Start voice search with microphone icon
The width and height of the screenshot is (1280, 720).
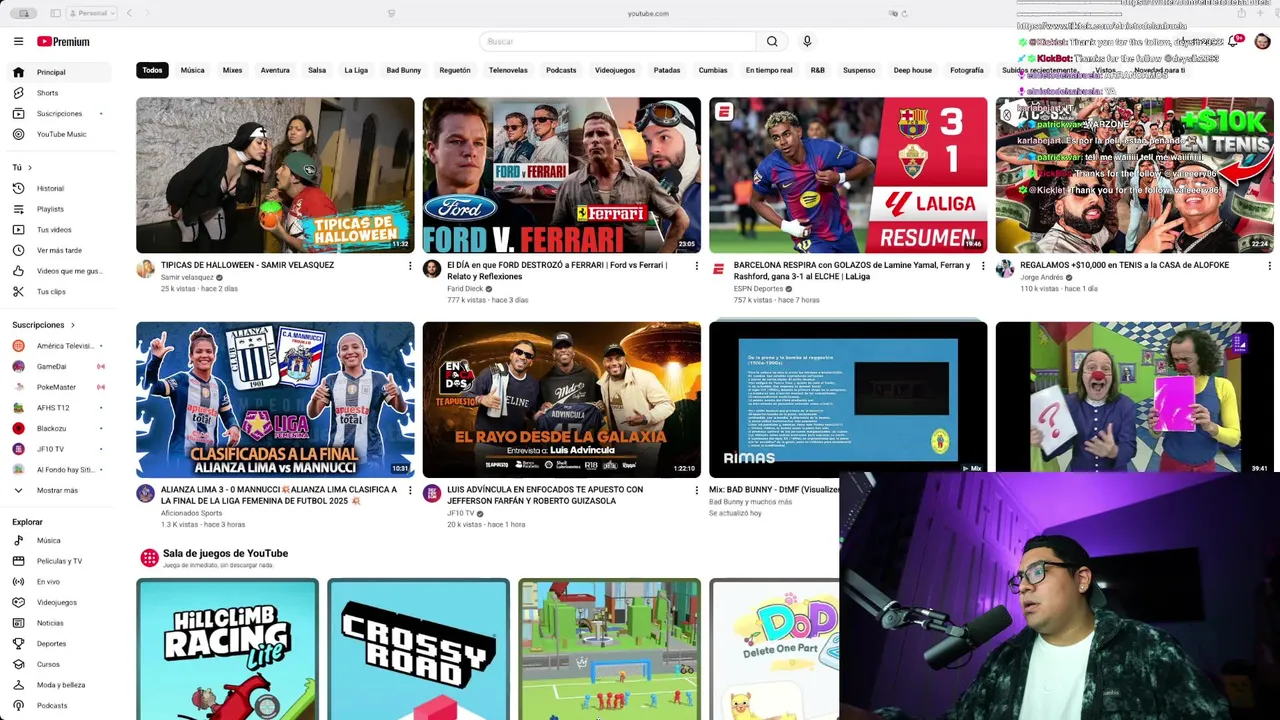[x=807, y=41]
